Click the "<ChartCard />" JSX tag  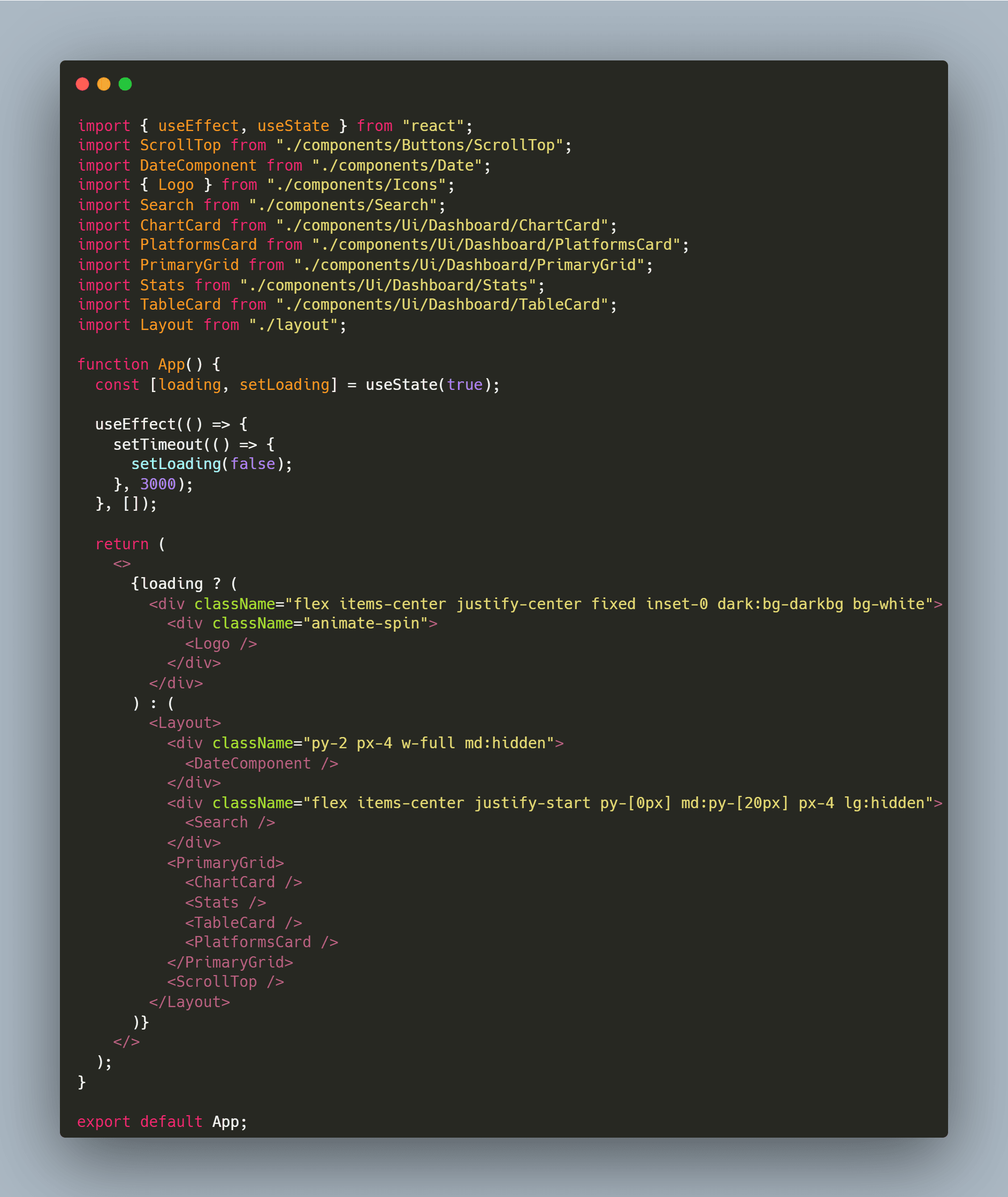243,883
